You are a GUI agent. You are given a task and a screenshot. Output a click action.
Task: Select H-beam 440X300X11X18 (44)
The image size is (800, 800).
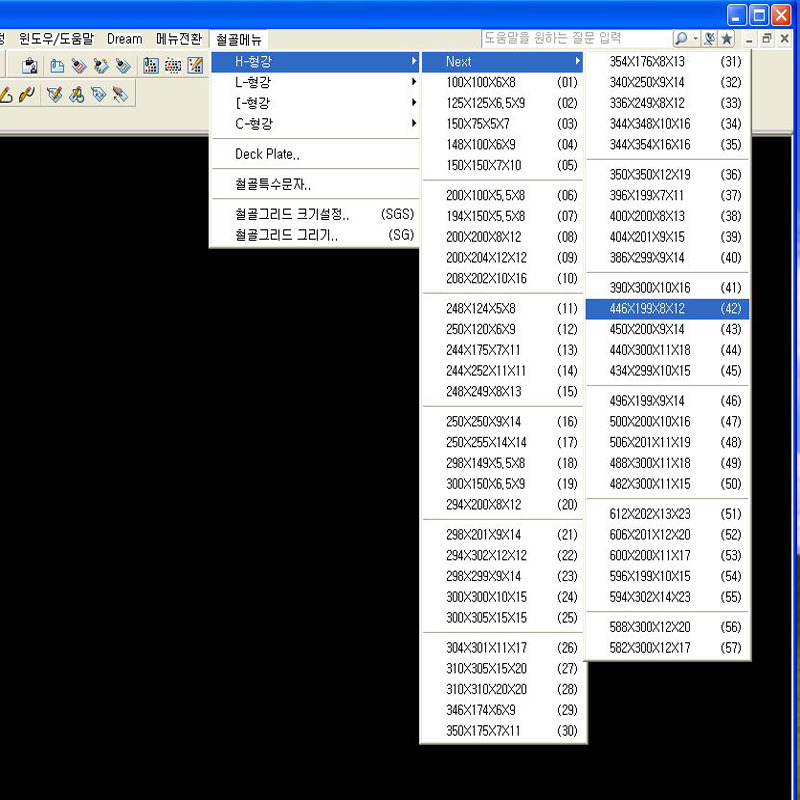[x=667, y=350]
